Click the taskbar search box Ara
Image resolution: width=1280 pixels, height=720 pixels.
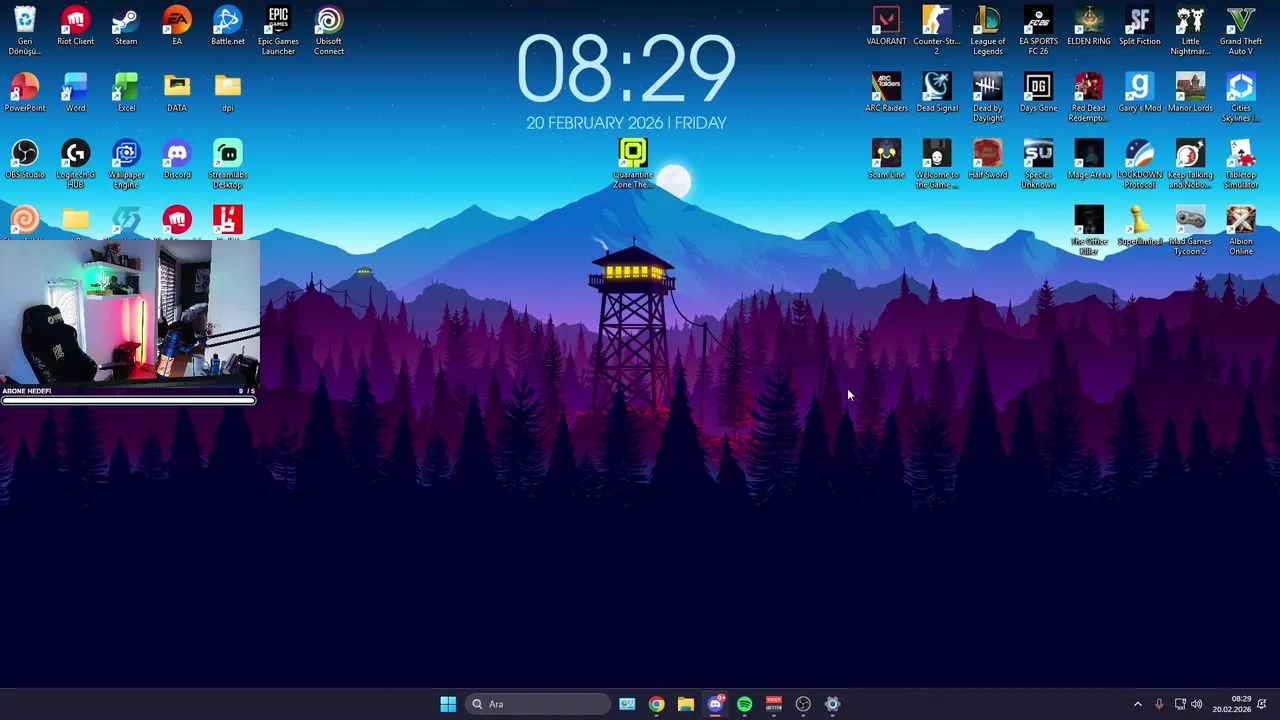(539, 704)
